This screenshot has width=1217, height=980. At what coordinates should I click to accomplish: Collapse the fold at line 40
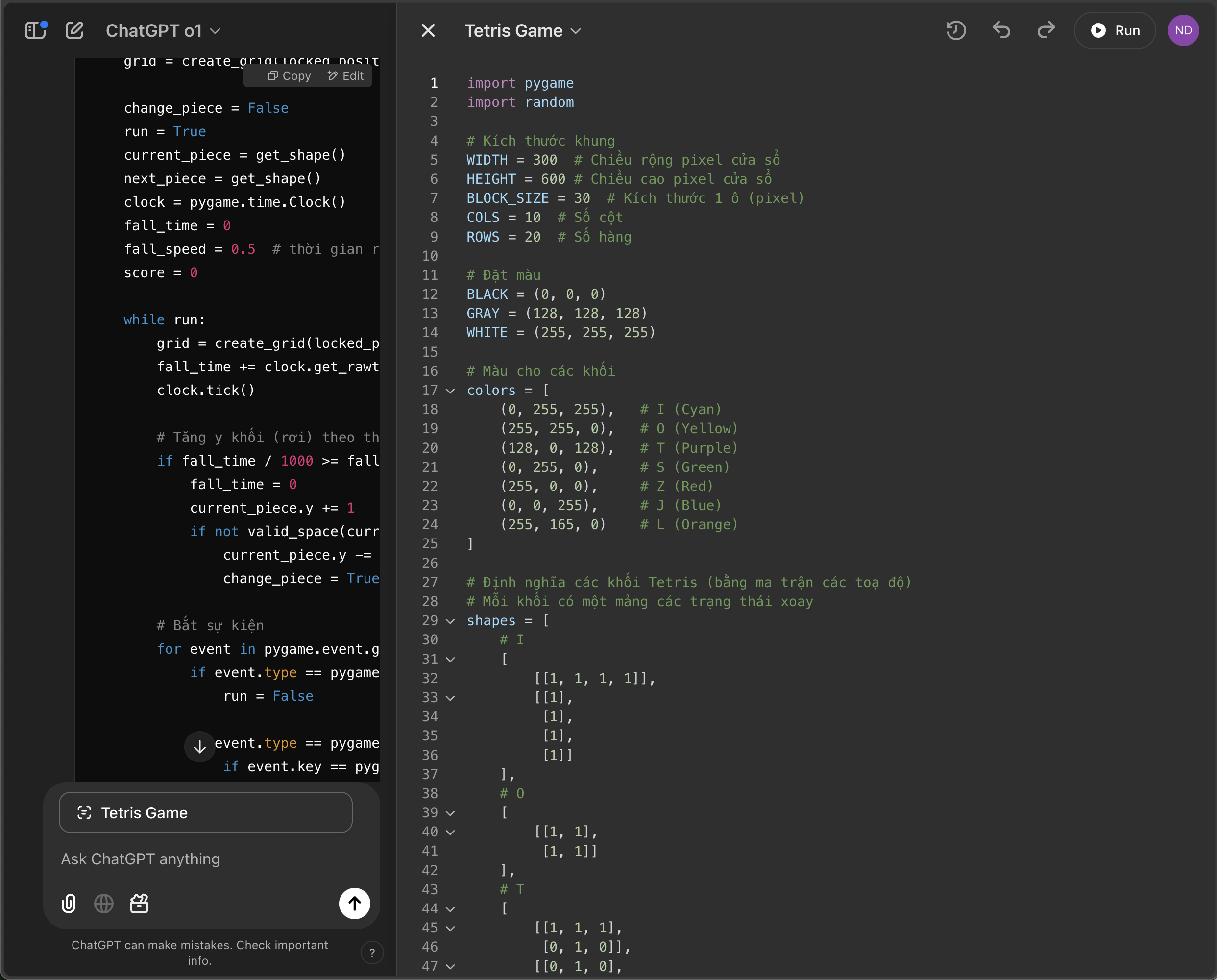tap(450, 832)
